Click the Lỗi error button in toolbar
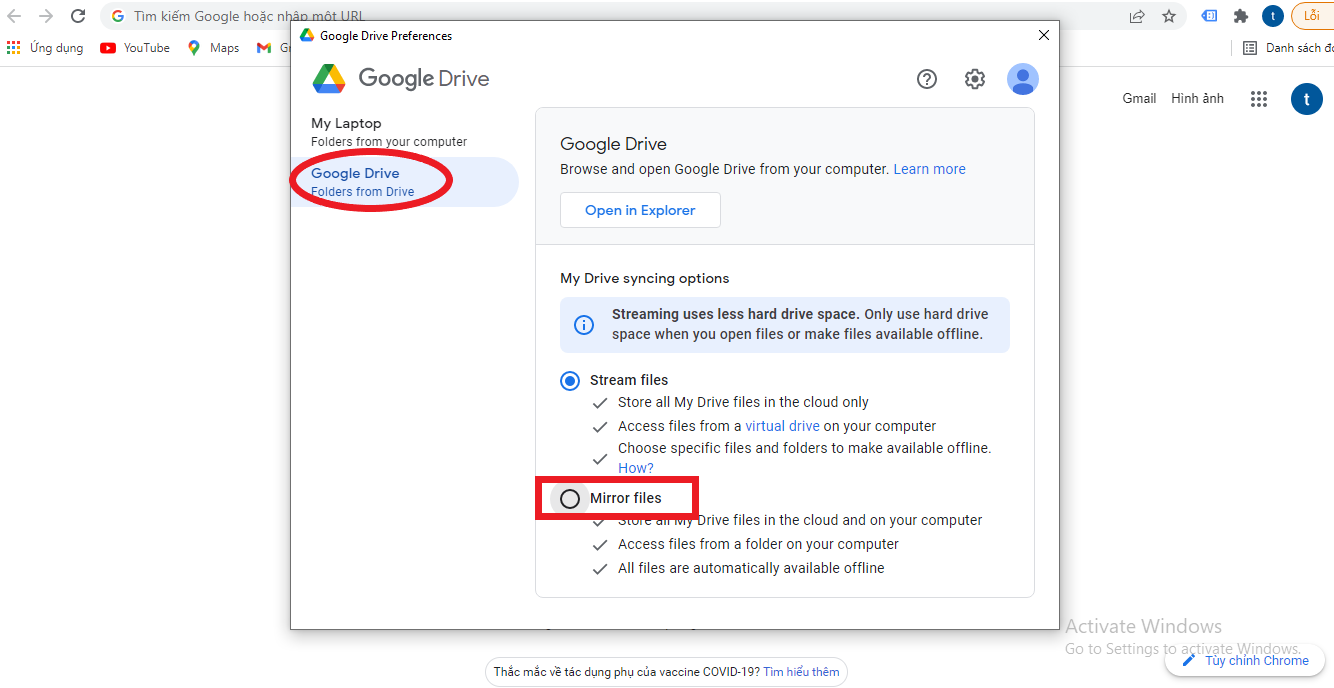This screenshot has height=688, width=1334. 1312,16
